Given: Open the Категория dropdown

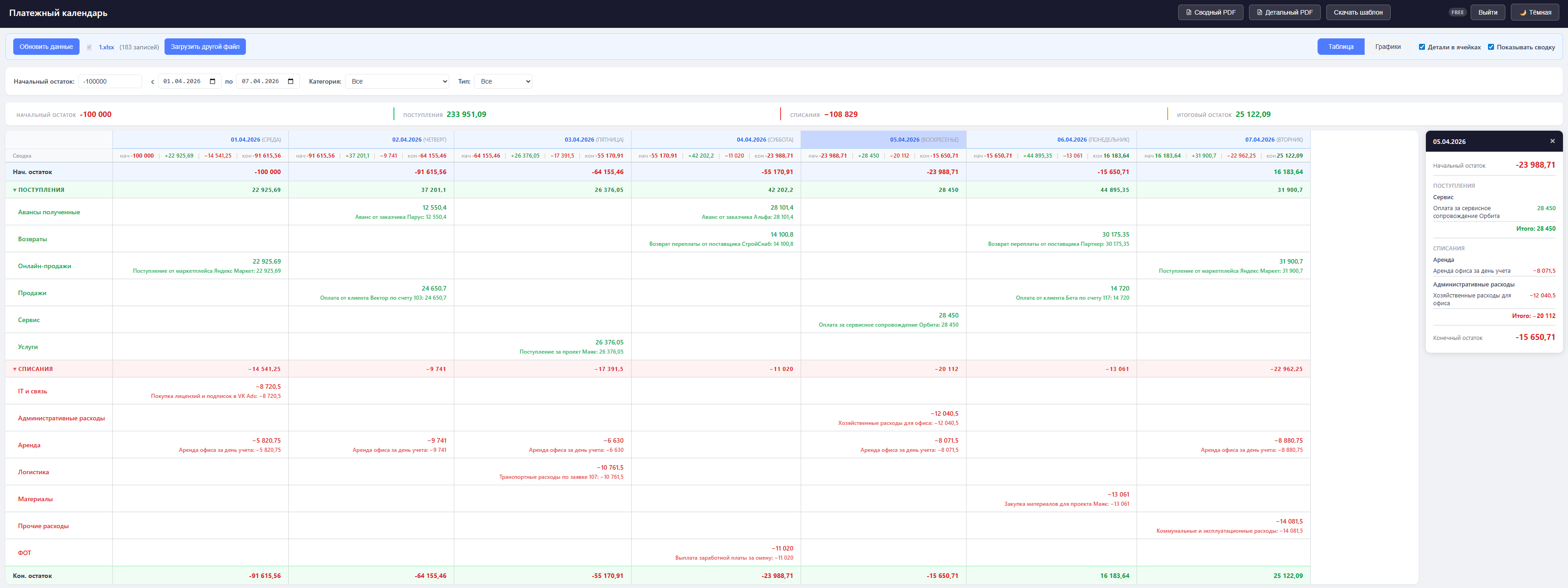Looking at the screenshot, I should coord(397,82).
